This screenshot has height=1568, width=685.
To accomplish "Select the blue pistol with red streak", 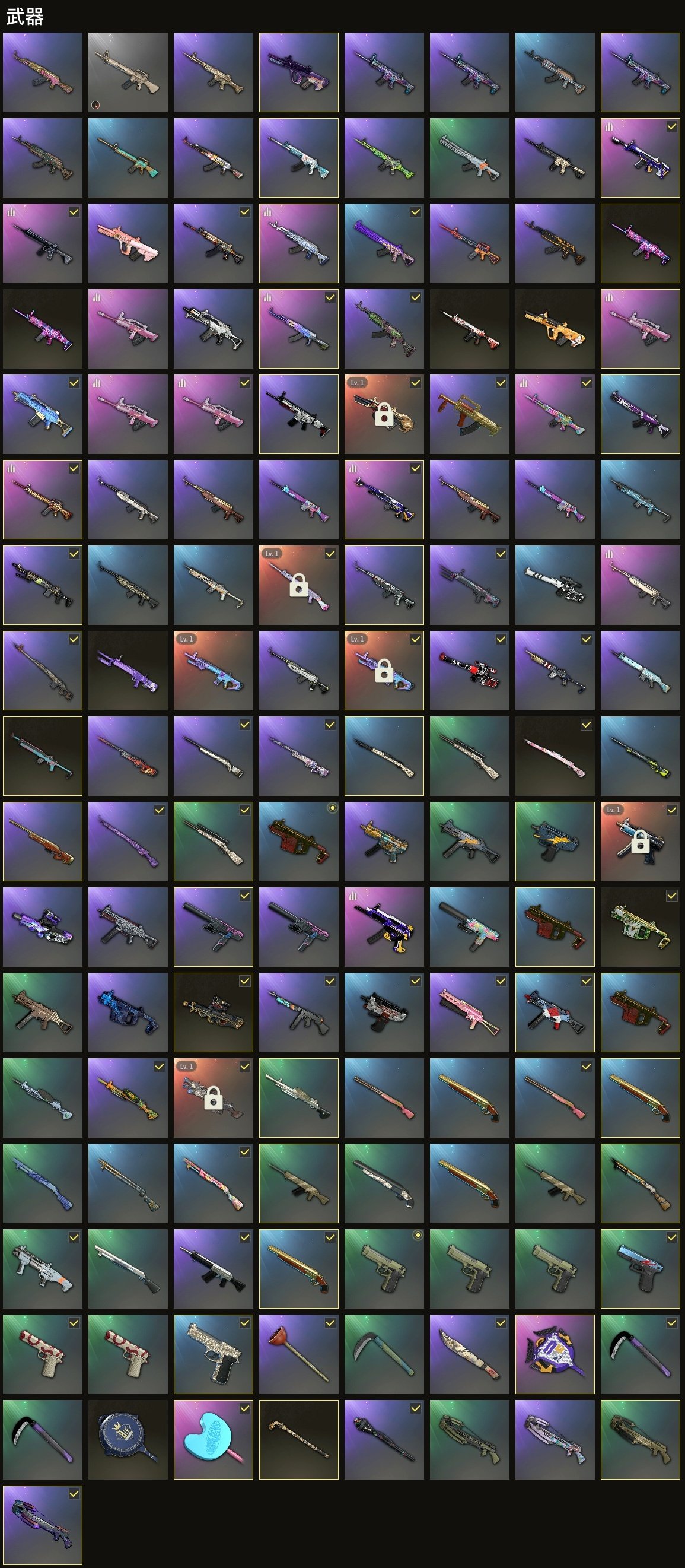I will point(640,1268).
